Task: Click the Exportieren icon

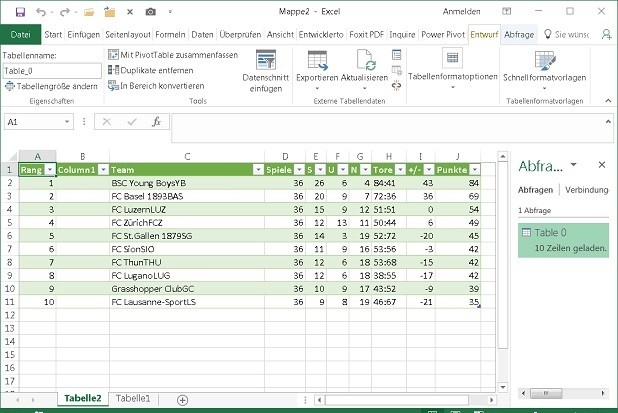Action: (317, 60)
